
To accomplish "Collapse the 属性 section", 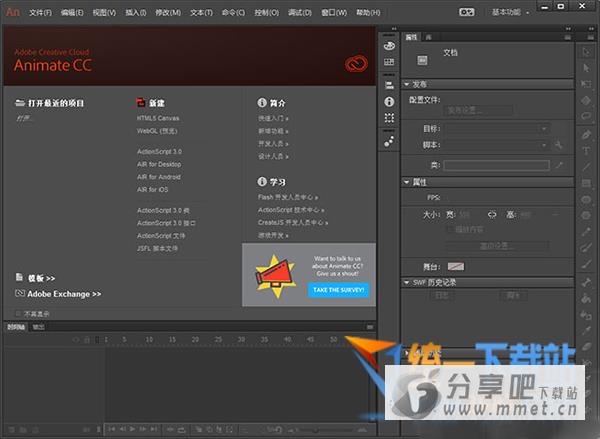I will (x=407, y=182).
